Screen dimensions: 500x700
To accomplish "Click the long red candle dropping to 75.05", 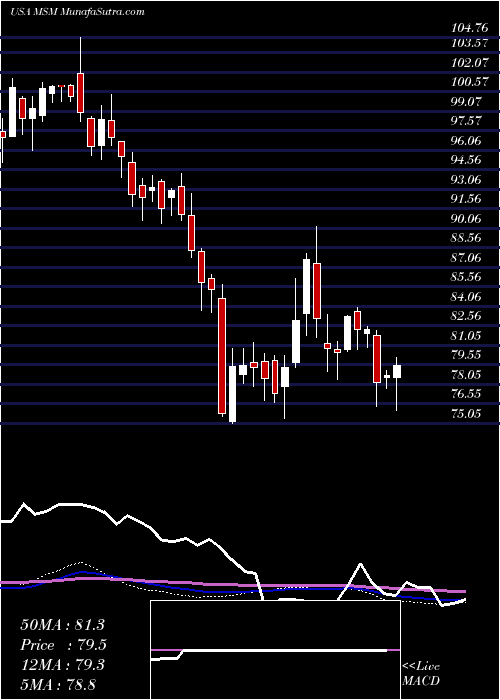I will [222, 350].
